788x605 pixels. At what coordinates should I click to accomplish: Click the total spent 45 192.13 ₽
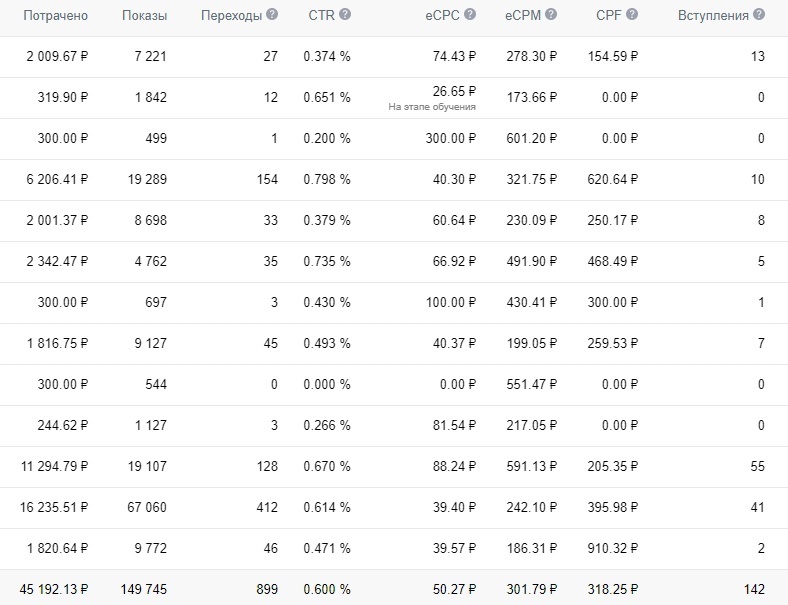pyautogui.click(x=47, y=588)
